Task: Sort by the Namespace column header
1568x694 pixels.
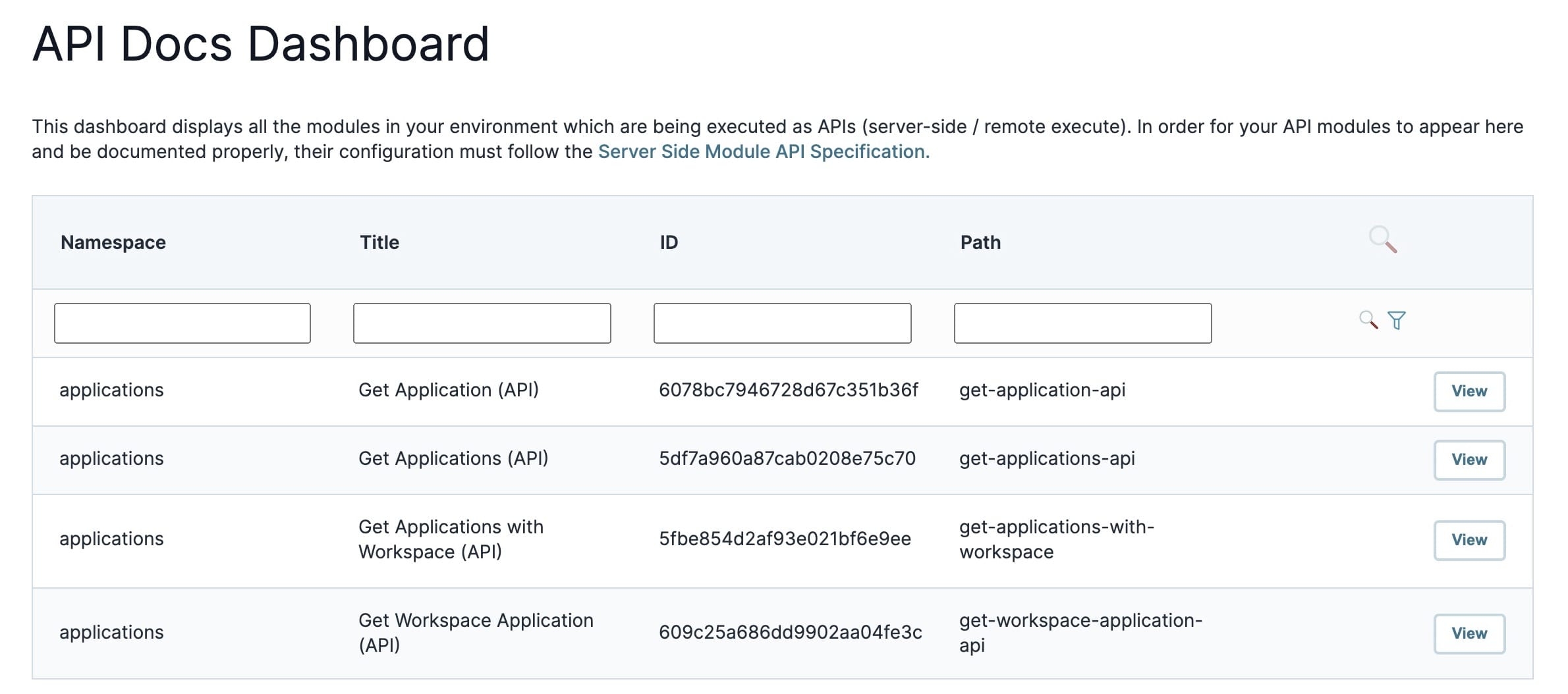Action: (x=113, y=242)
